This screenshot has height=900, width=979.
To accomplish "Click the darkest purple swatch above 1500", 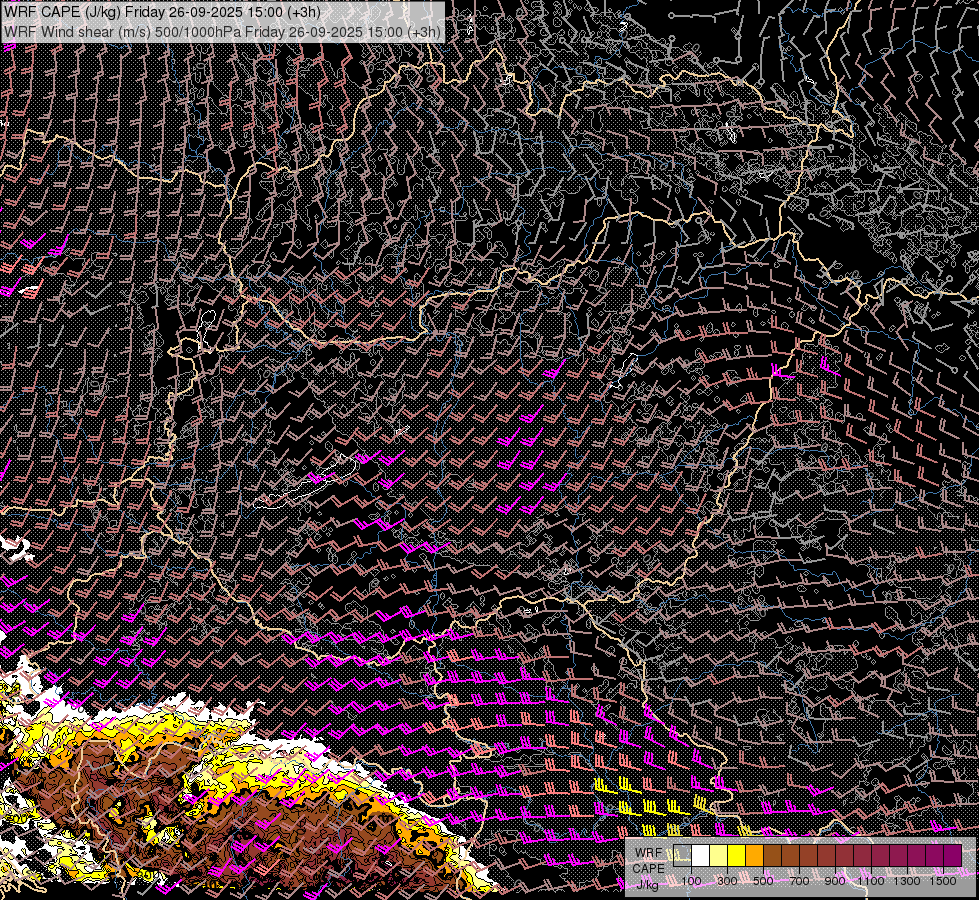I will [x=953, y=855].
